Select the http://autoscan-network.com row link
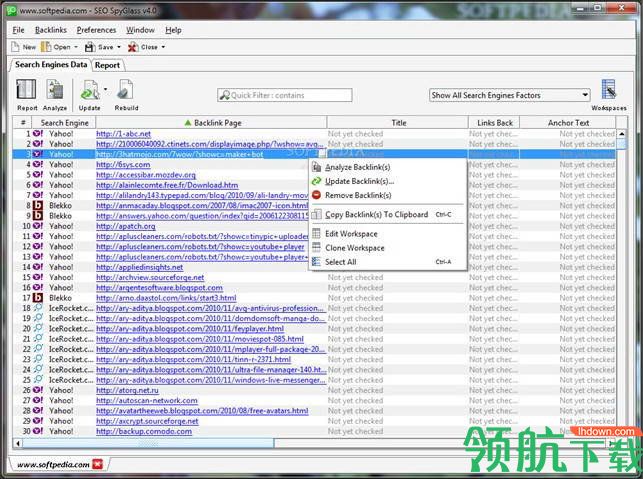The width and height of the screenshot is (643, 479). tap(147, 400)
